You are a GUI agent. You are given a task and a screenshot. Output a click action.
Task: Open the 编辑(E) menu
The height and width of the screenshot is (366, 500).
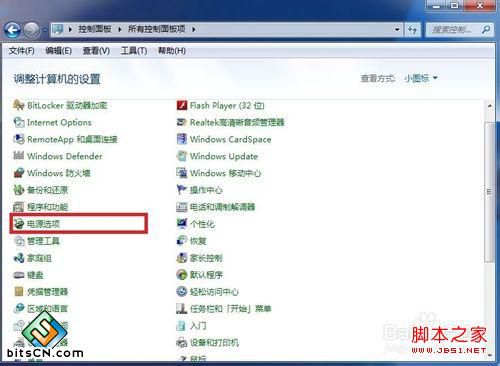pyautogui.click(x=58, y=51)
